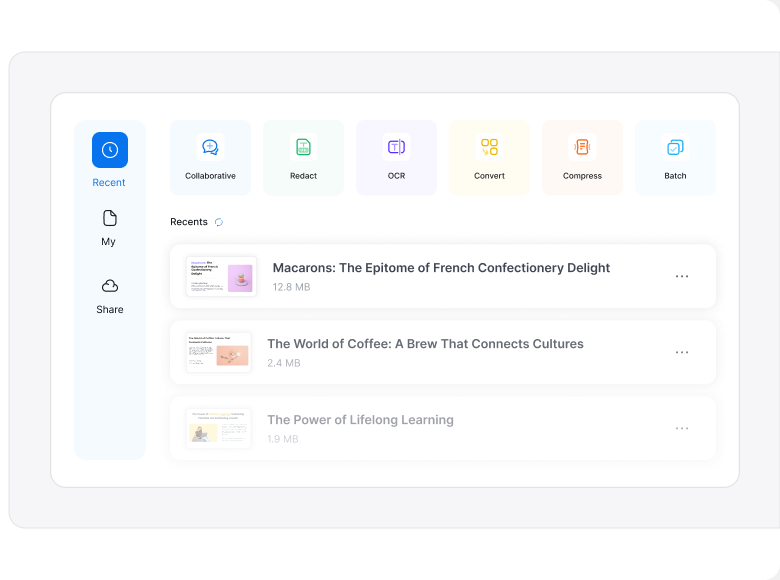Click the Recents heading text

tap(189, 222)
